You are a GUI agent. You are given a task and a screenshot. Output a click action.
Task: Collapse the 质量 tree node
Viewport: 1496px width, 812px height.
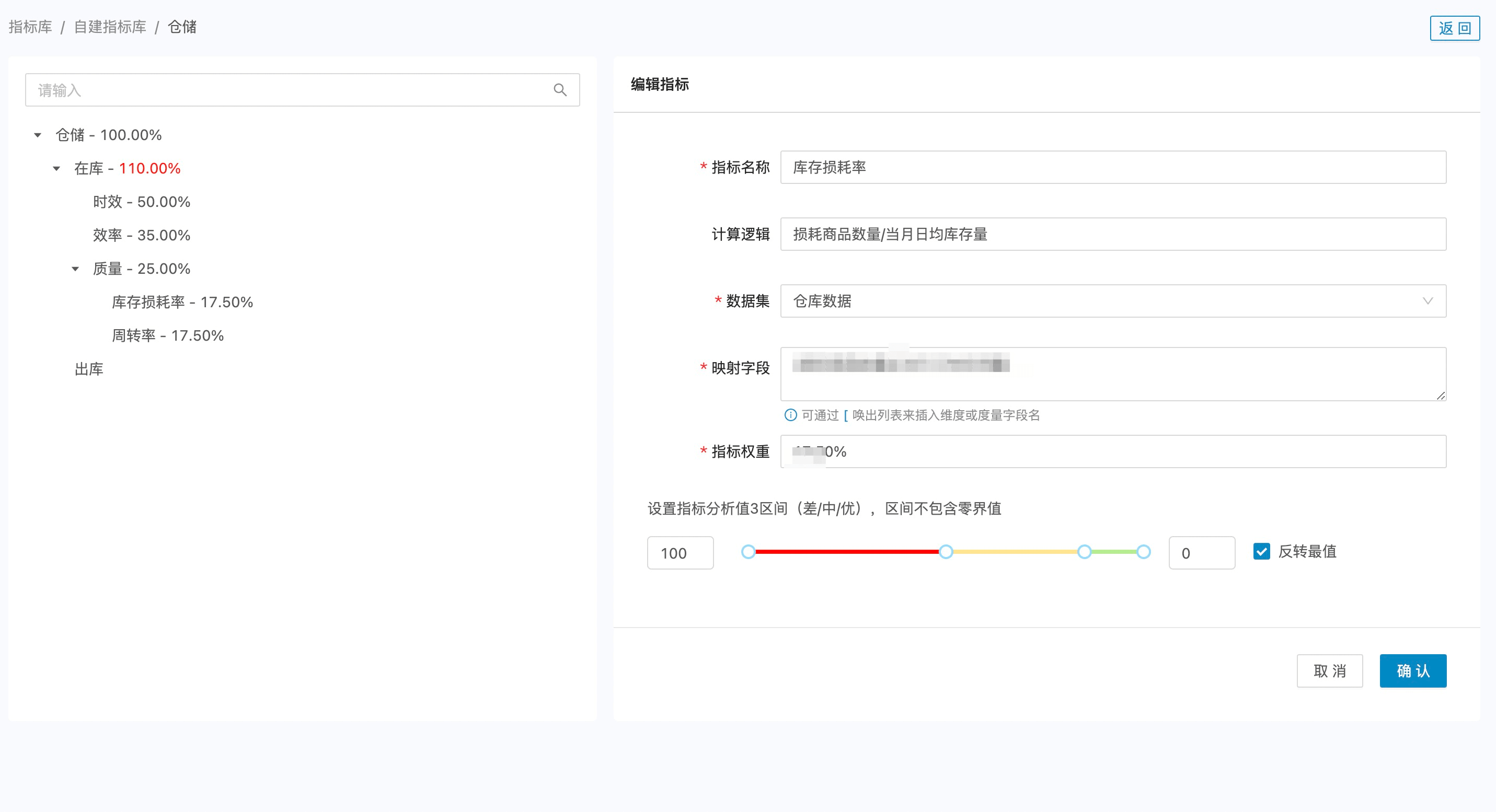pyautogui.click(x=75, y=269)
